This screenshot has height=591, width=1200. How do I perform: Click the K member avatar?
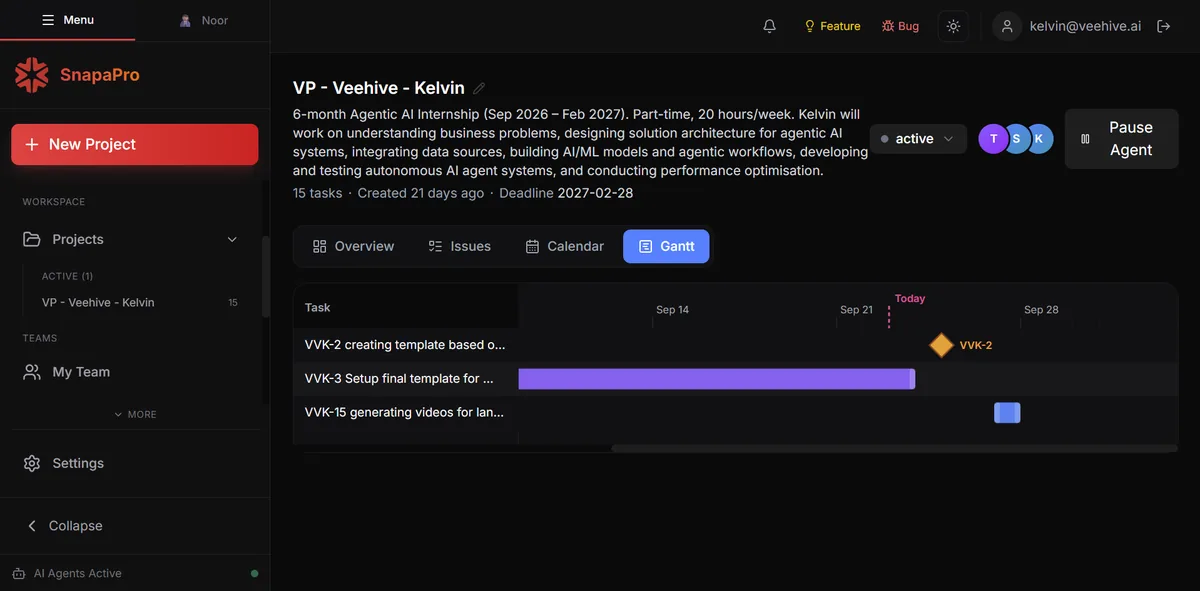coord(1039,139)
